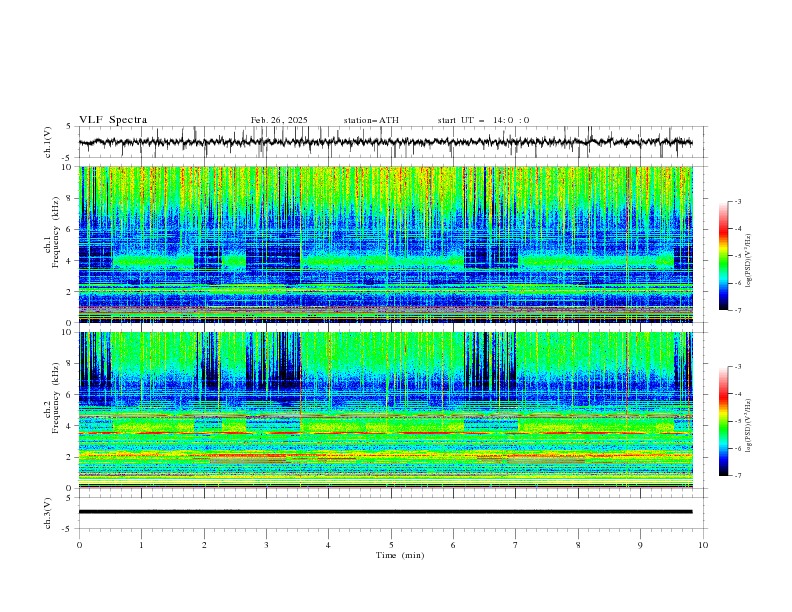
Task: Click the ch.3 flat voltage trace
Action: (x=385, y=512)
